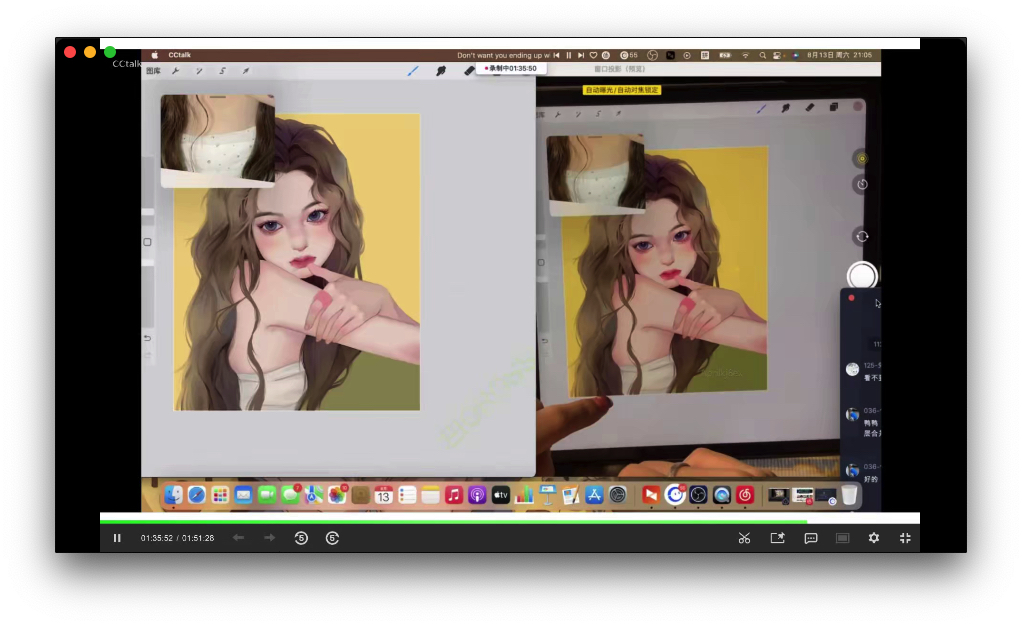Open Maps from the Dock
Screen dimensions: 1022x626
314,496
